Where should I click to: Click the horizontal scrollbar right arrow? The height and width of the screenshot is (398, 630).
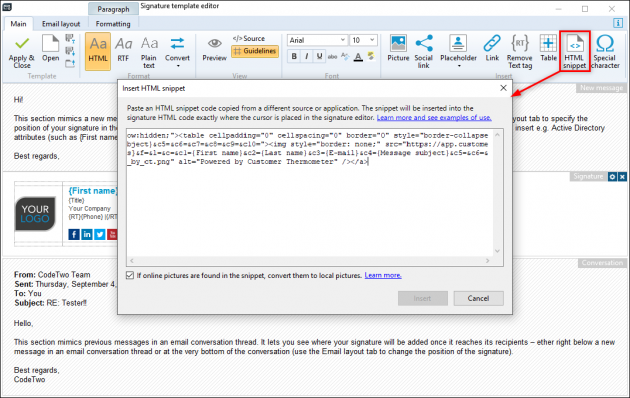point(488,261)
